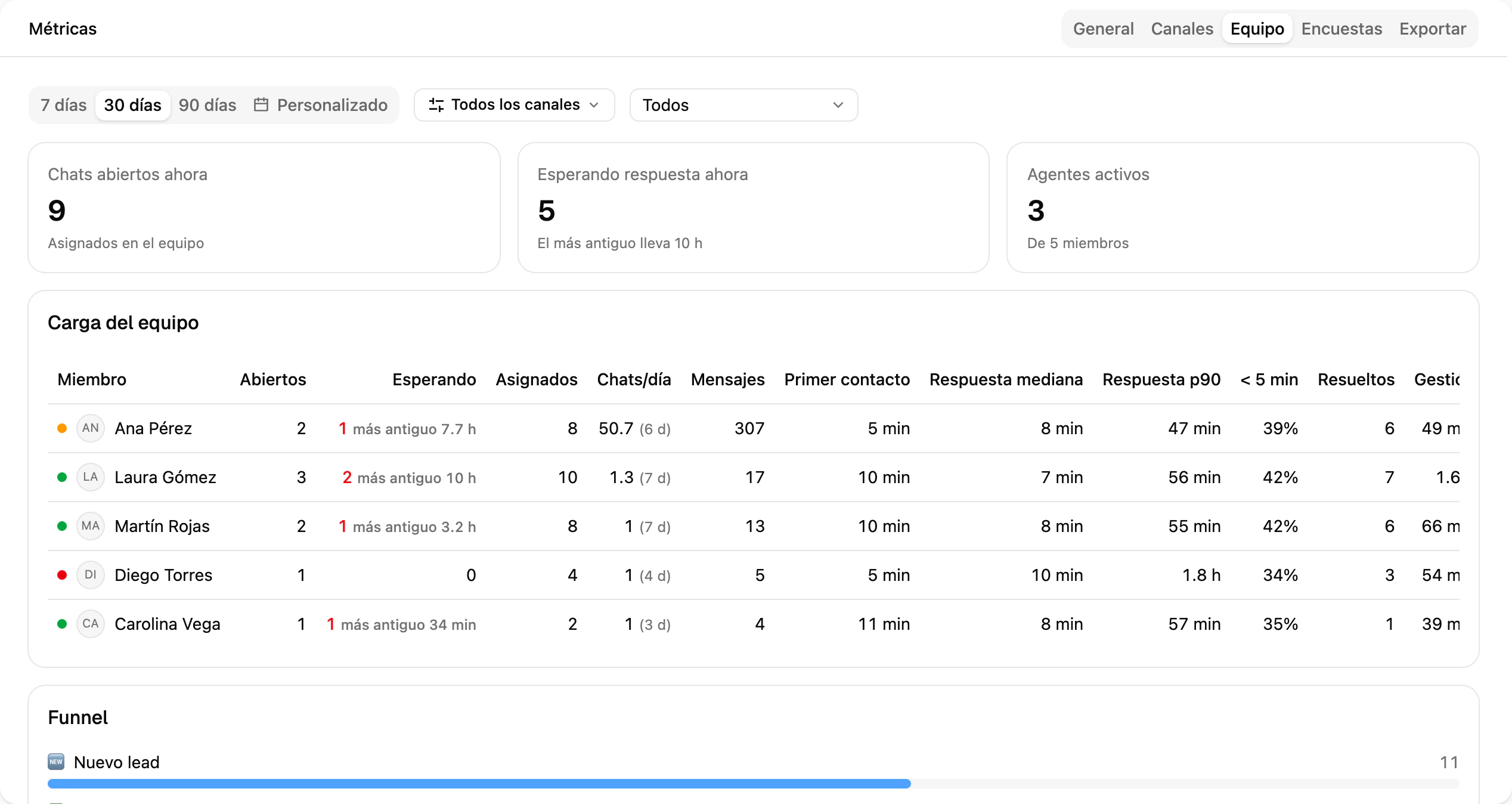This screenshot has height=804, width=1512.
Task: Select the 90 días range
Action: click(207, 105)
